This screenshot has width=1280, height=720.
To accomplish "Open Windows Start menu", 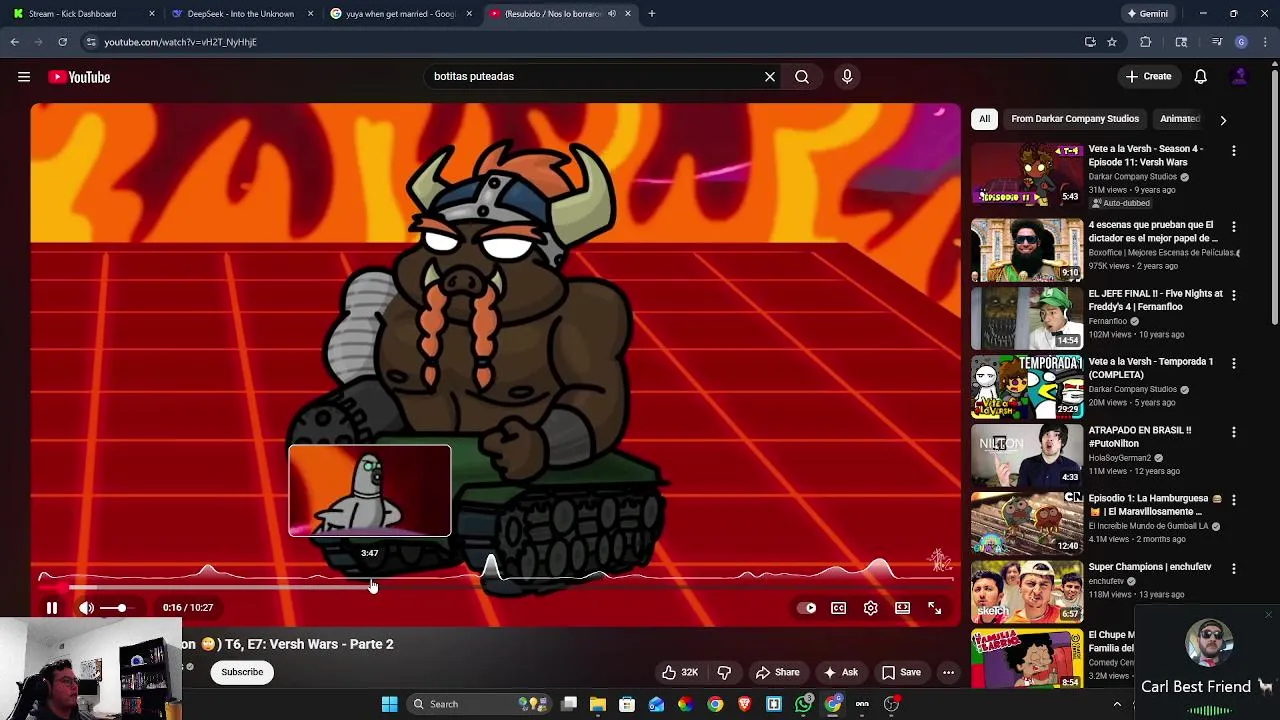I will click(x=389, y=704).
